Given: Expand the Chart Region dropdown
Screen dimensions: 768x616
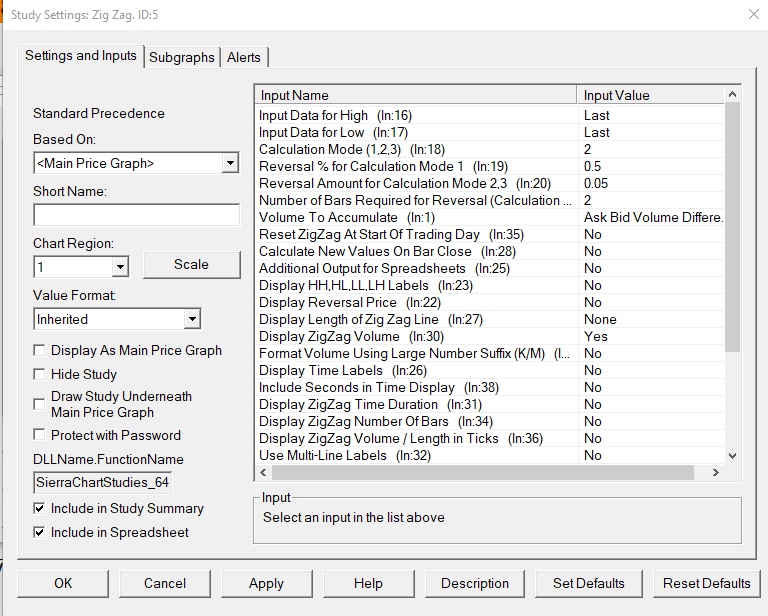Looking at the screenshot, I should click(120, 267).
